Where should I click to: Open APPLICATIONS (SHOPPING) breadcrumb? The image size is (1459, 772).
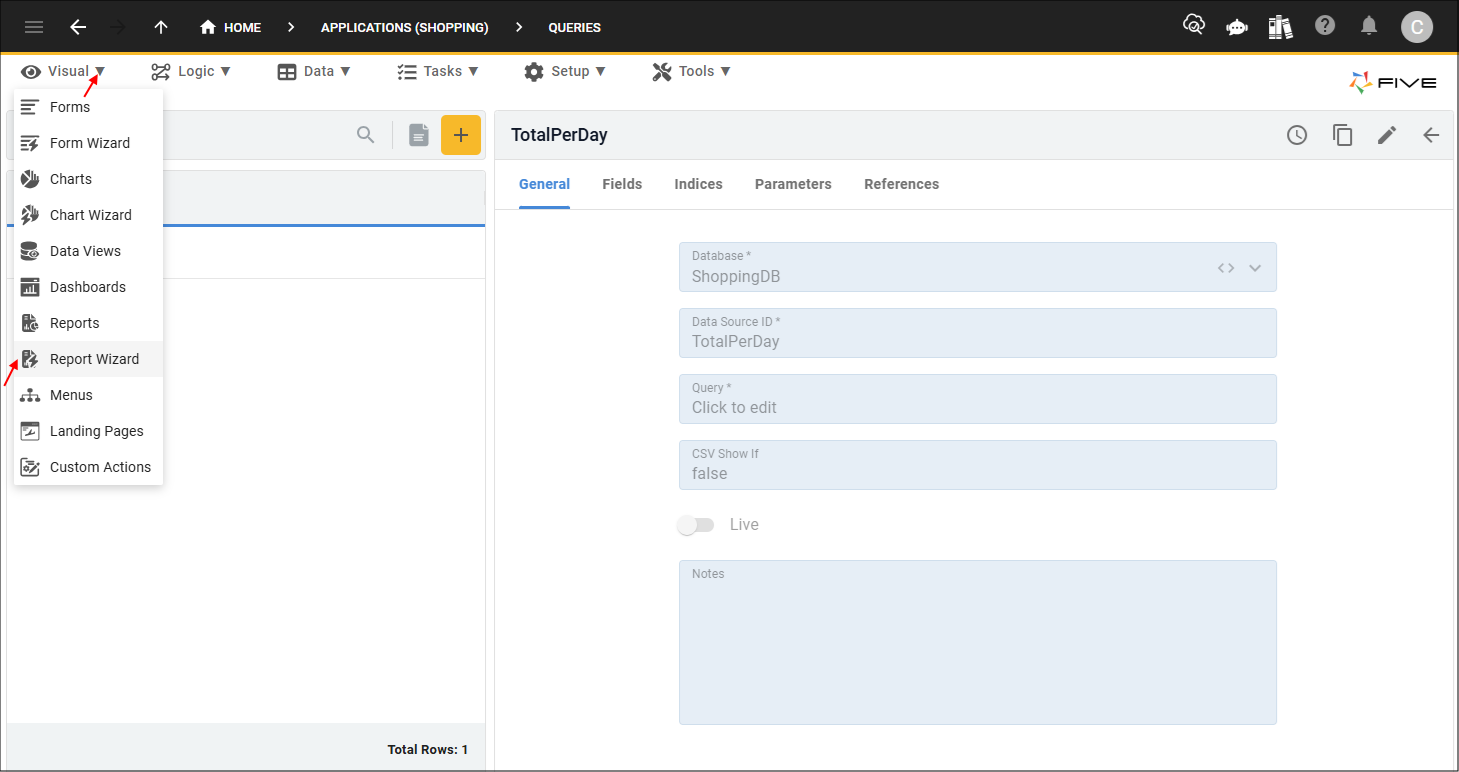pos(405,27)
